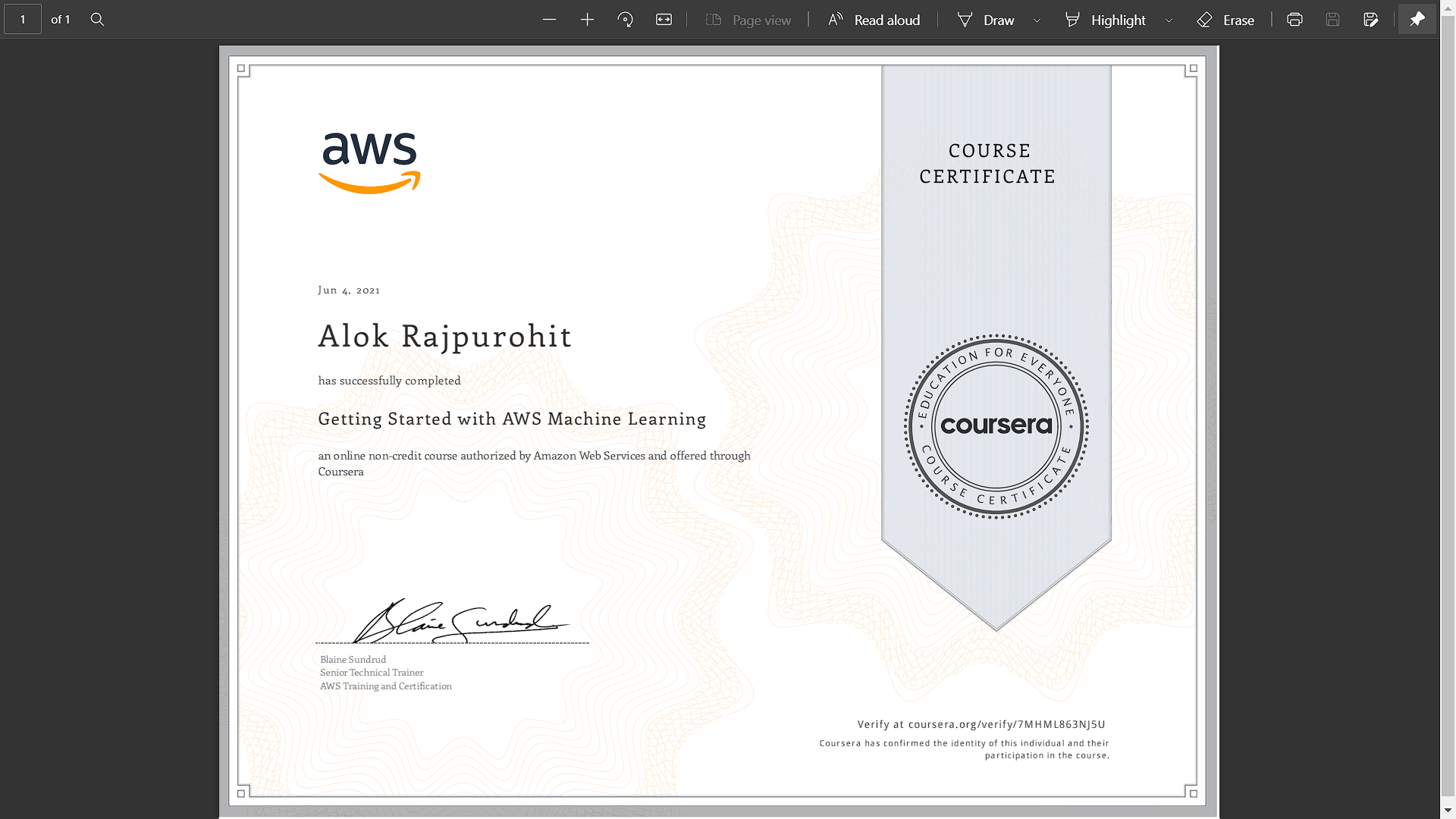Viewport: 1456px width, 819px height.
Task: Click the date Jun 4, 2021
Action: point(349,290)
